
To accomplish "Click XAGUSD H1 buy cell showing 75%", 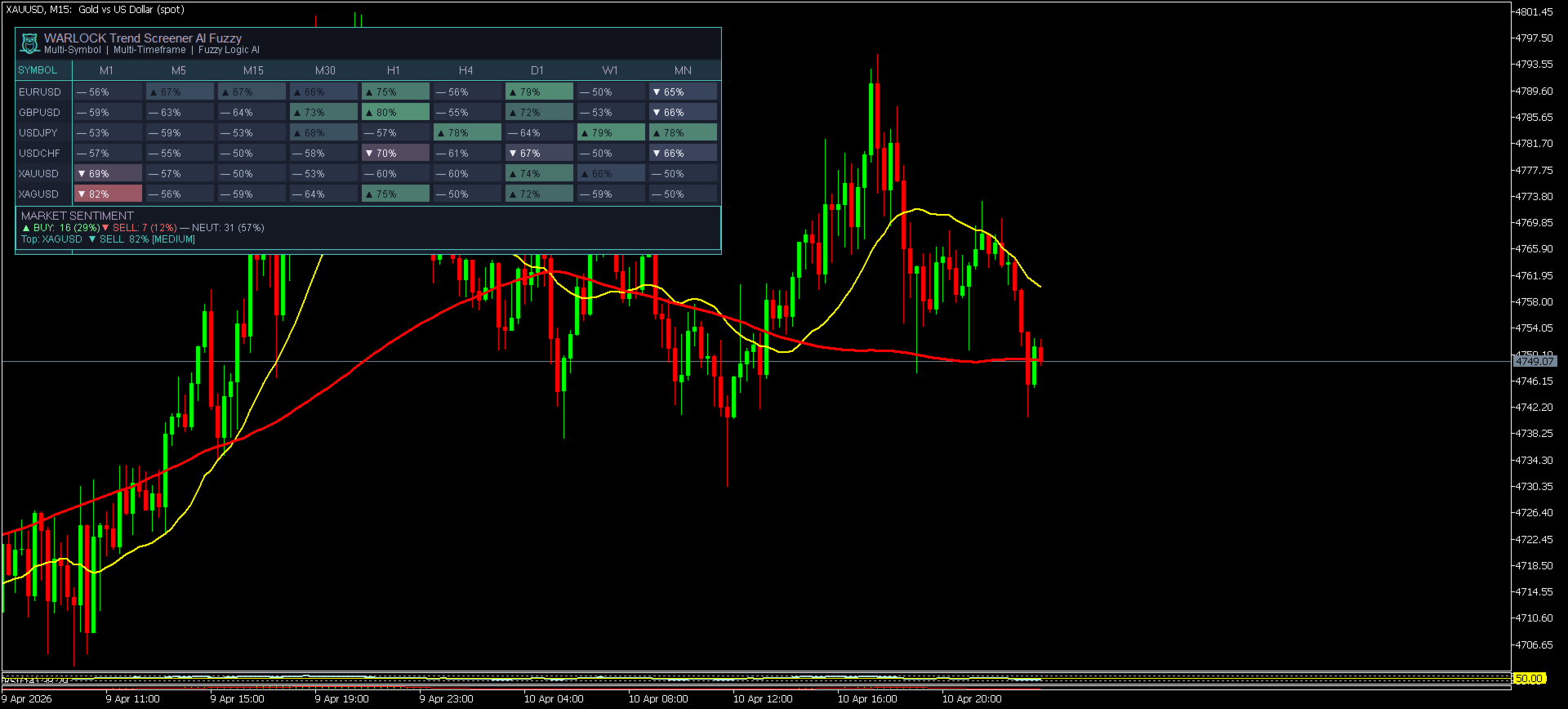I will click(395, 194).
